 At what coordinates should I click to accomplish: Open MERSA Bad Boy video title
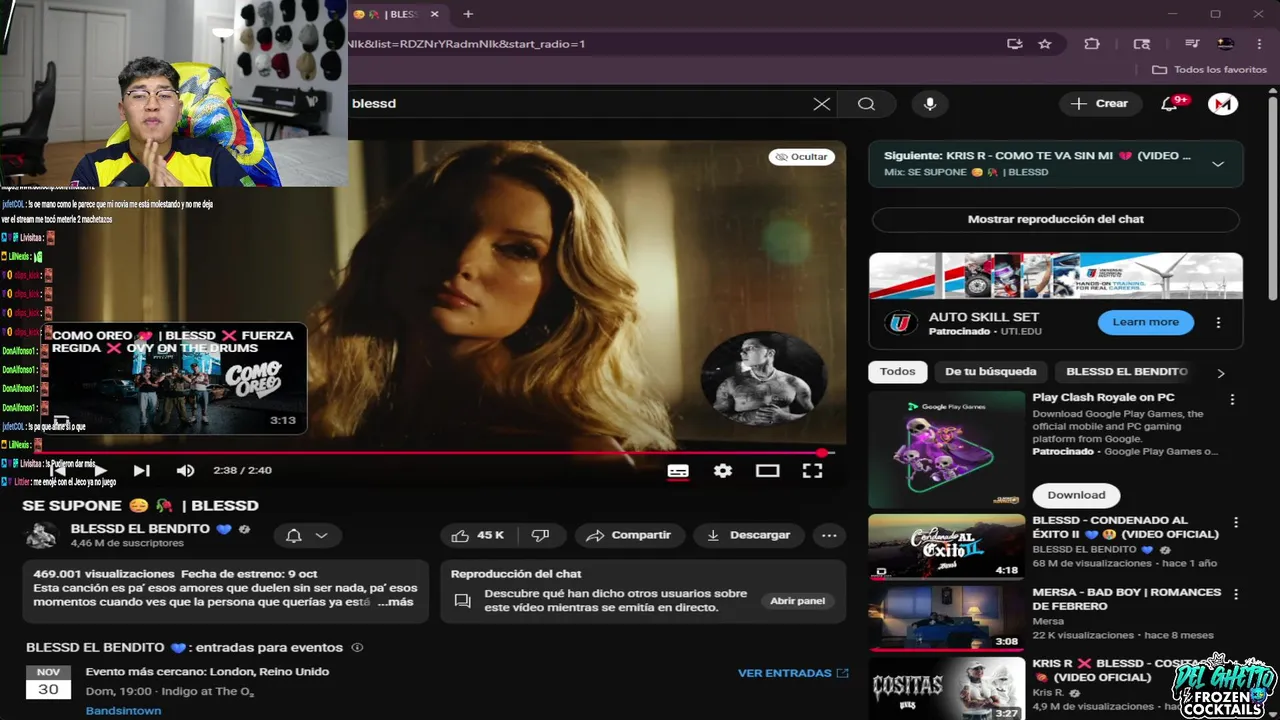click(1126, 599)
